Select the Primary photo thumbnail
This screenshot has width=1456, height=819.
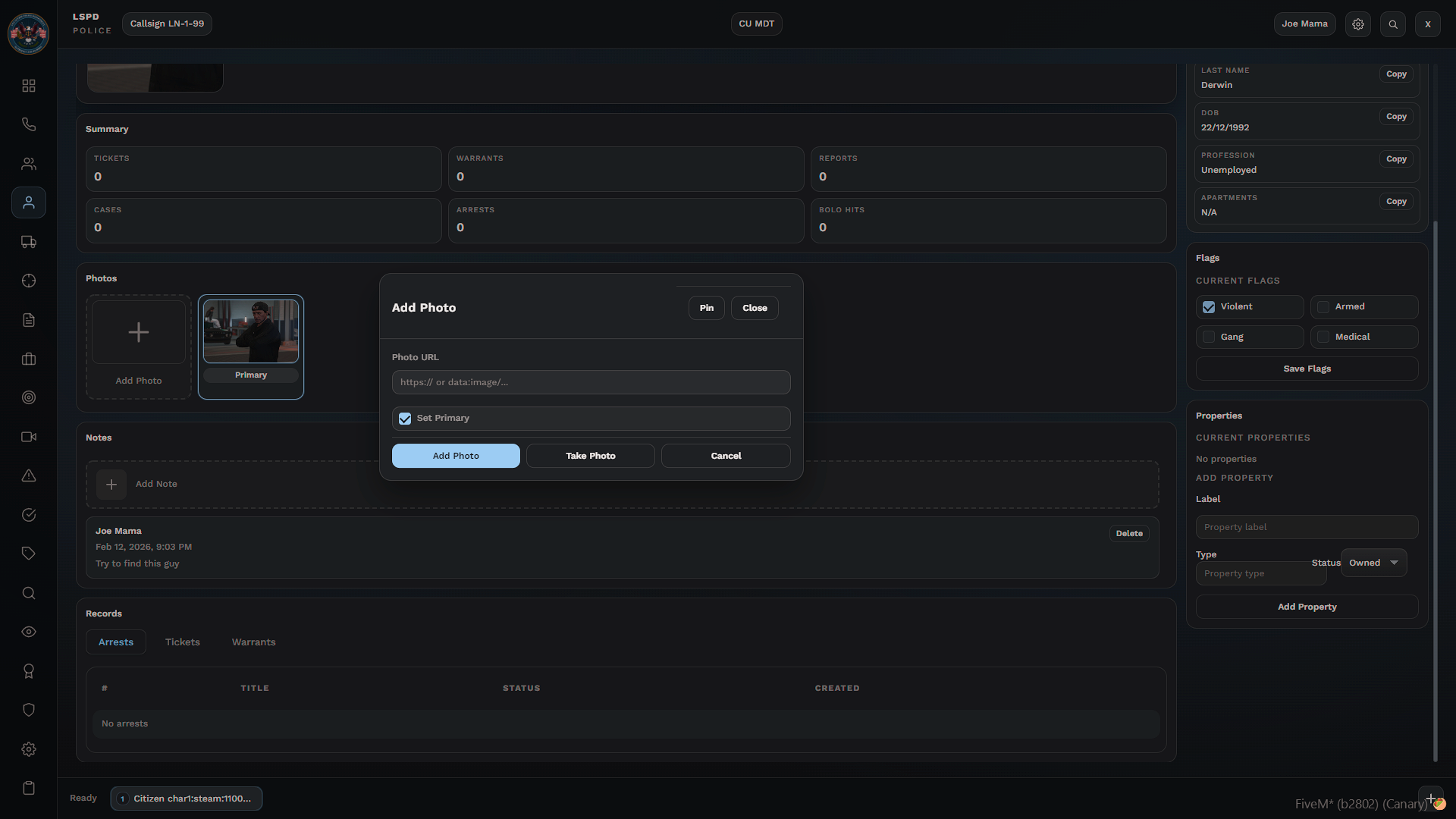coord(251,332)
